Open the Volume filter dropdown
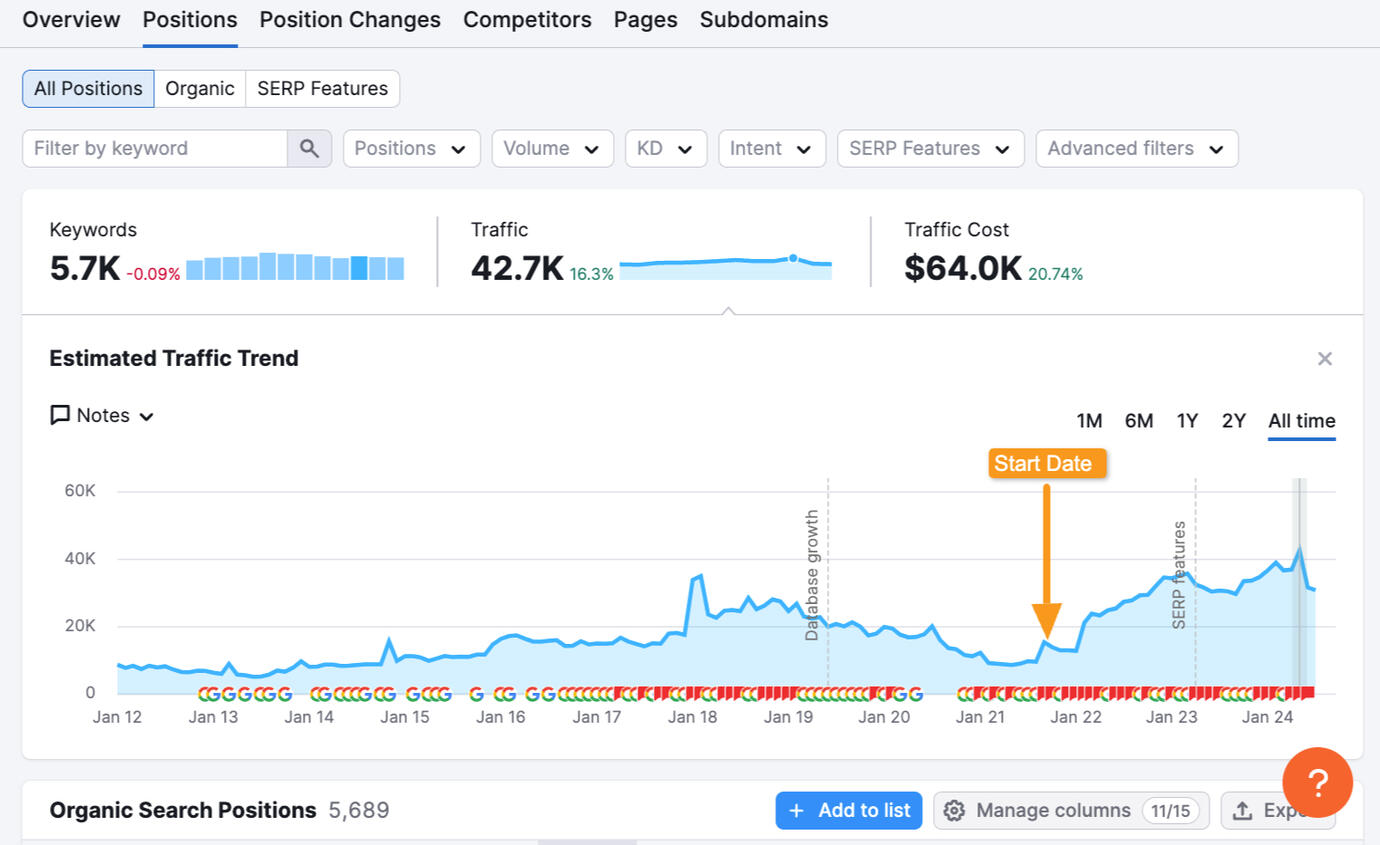Viewport: 1380px width, 845px height. (552, 149)
